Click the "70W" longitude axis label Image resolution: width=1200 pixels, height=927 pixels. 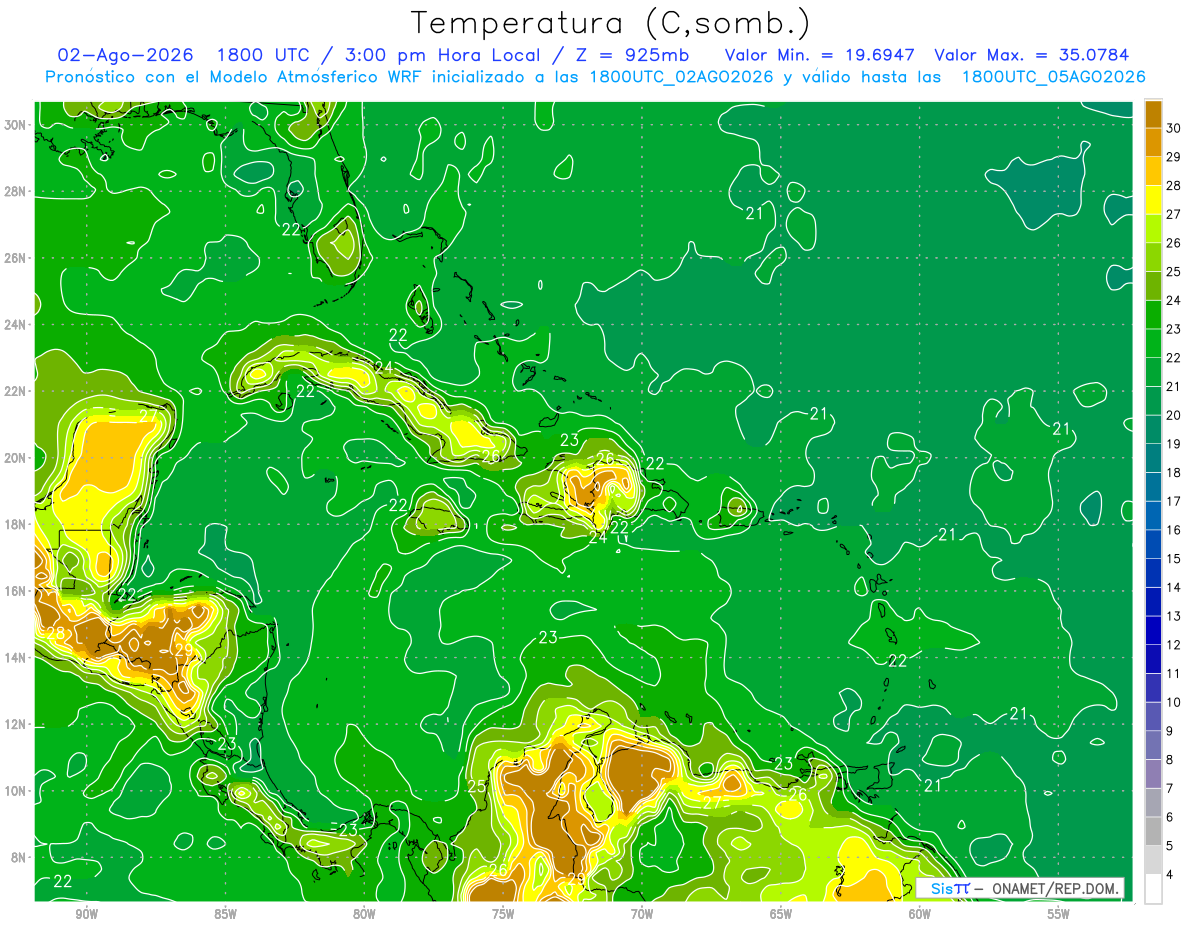point(642,914)
